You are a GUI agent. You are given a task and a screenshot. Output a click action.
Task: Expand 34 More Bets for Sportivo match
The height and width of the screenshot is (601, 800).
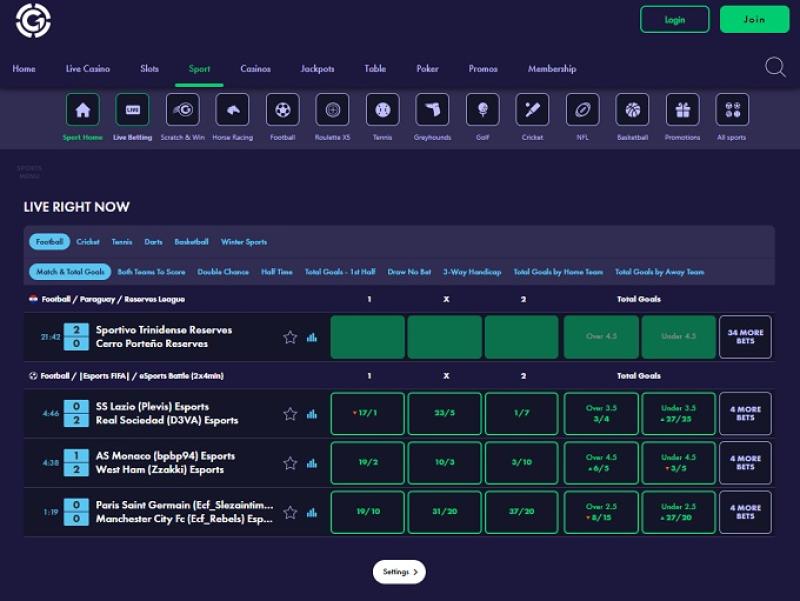click(745, 337)
